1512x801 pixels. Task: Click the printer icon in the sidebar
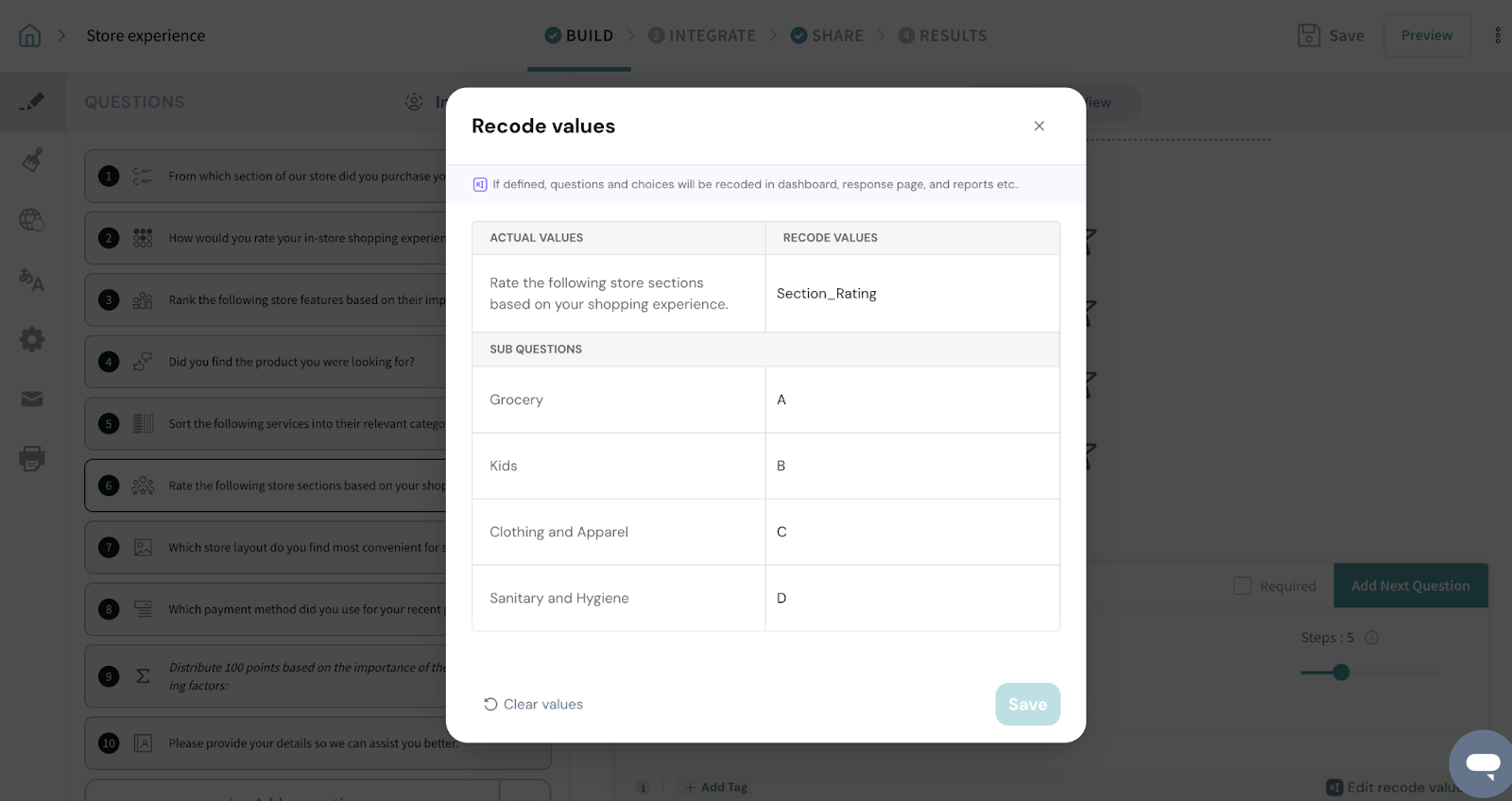click(32, 459)
